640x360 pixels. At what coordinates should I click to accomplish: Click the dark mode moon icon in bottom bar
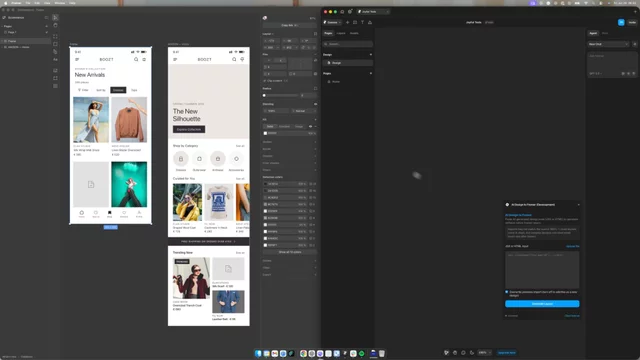click(x=472, y=353)
